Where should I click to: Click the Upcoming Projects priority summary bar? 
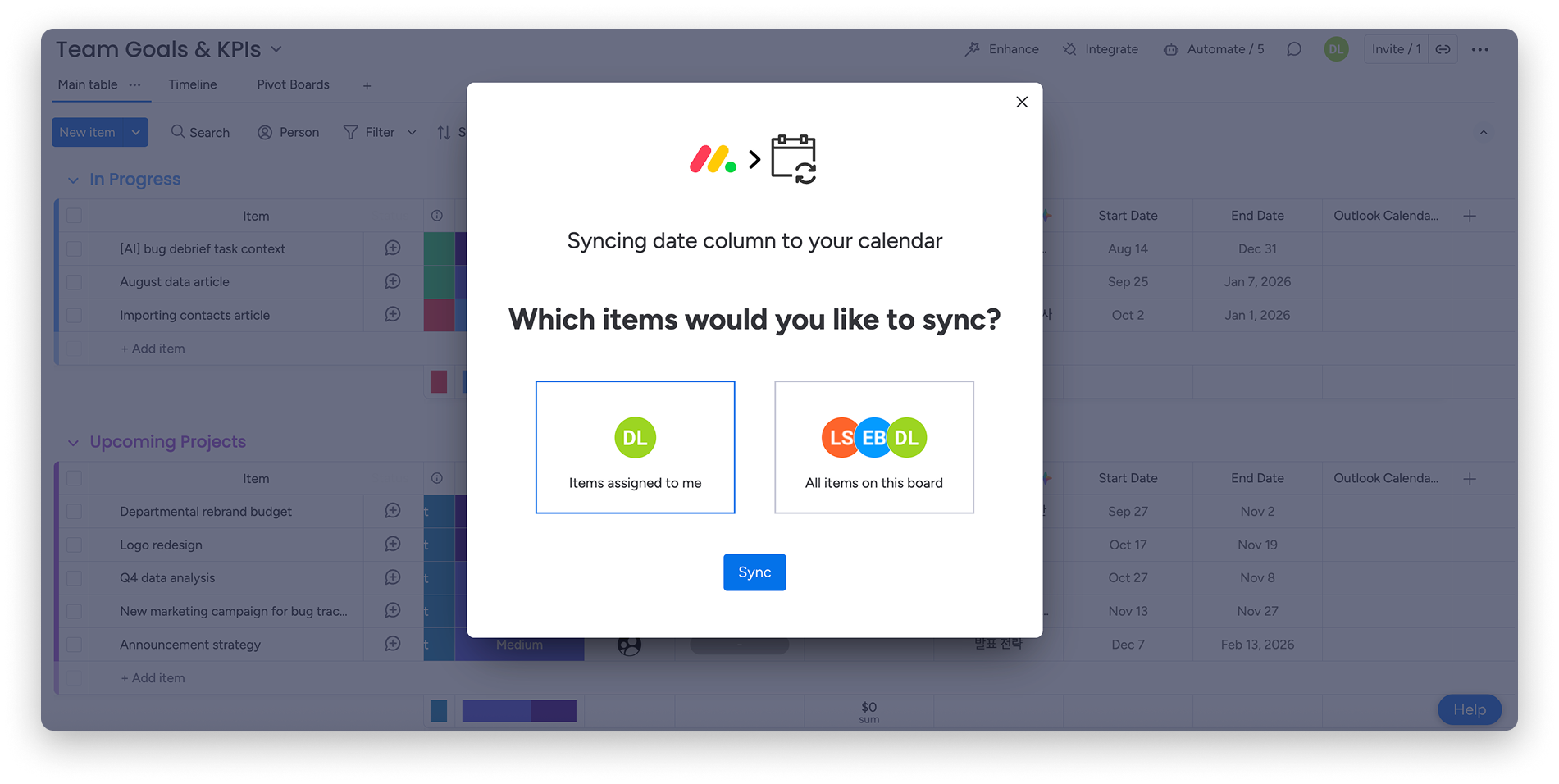[519, 710]
